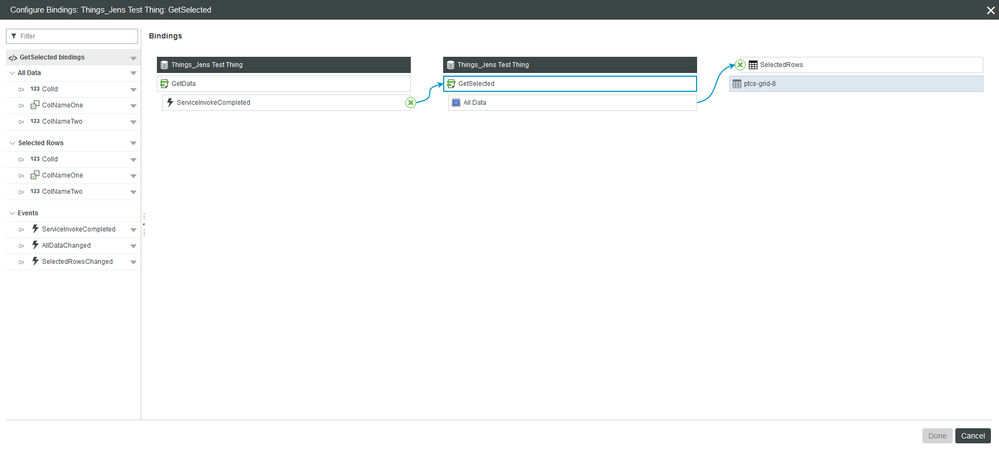Click GetData service icon
The height and width of the screenshot is (450, 999).
click(164, 83)
